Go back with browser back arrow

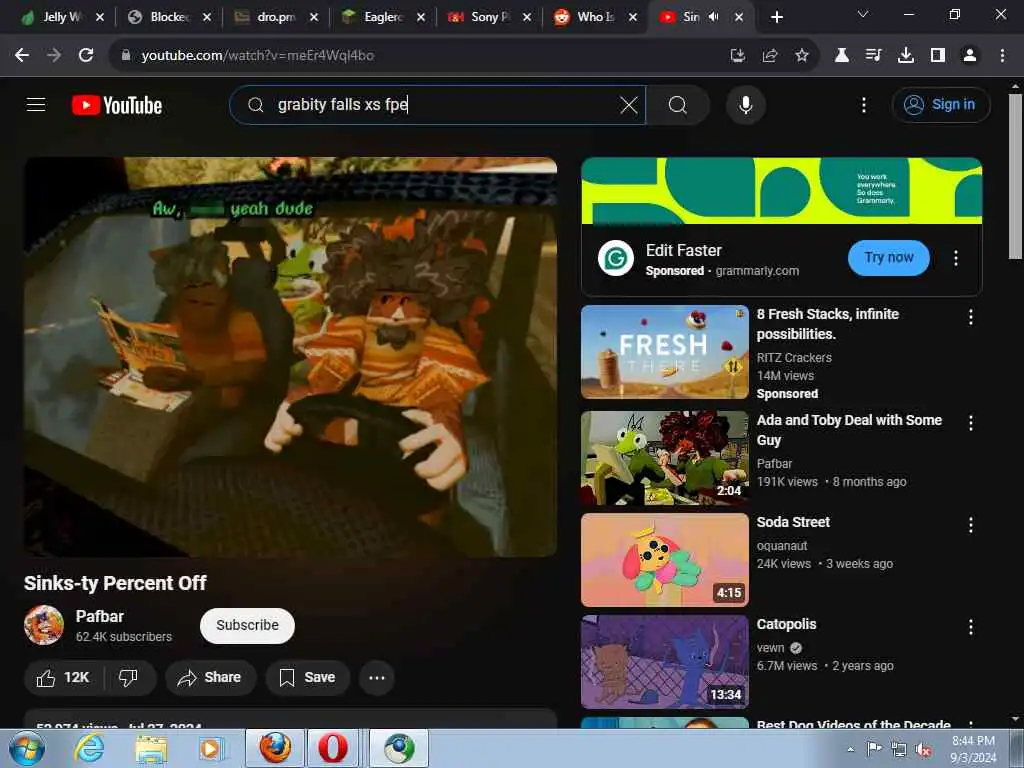(x=22, y=56)
